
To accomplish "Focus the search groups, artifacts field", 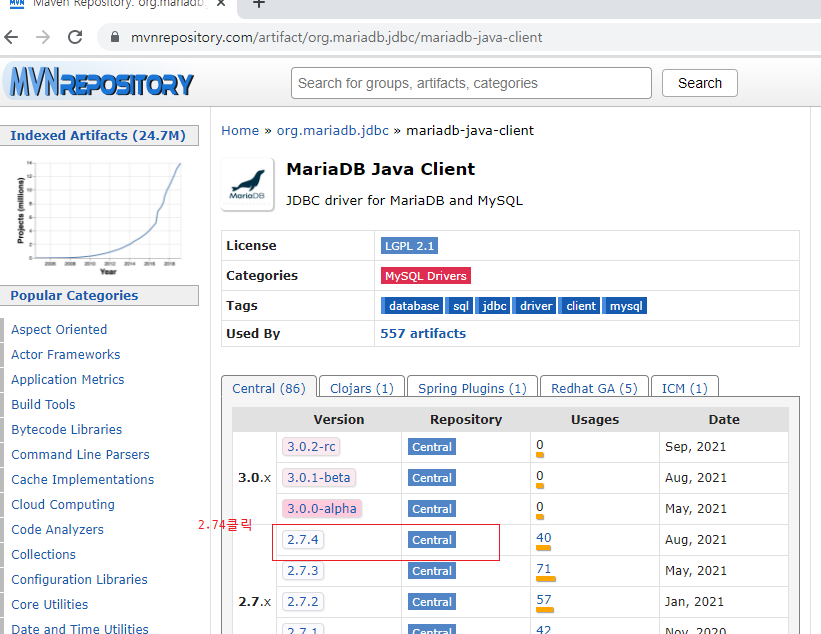I will click(x=471, y=83).
